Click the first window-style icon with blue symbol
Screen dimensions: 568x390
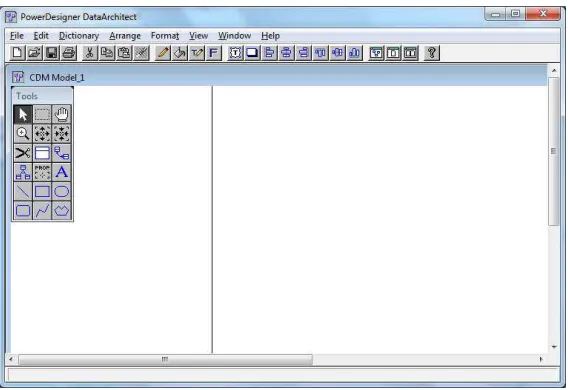[376, 53]
